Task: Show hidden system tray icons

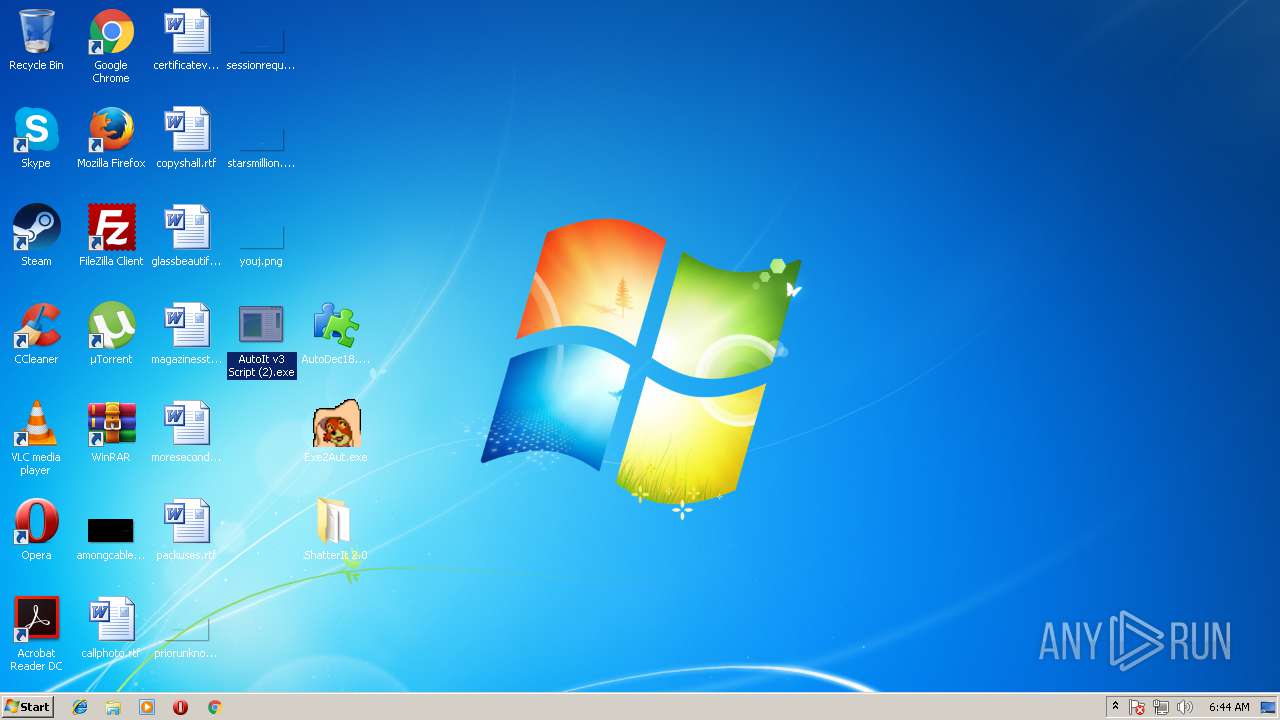Action: click(1116, 707)
